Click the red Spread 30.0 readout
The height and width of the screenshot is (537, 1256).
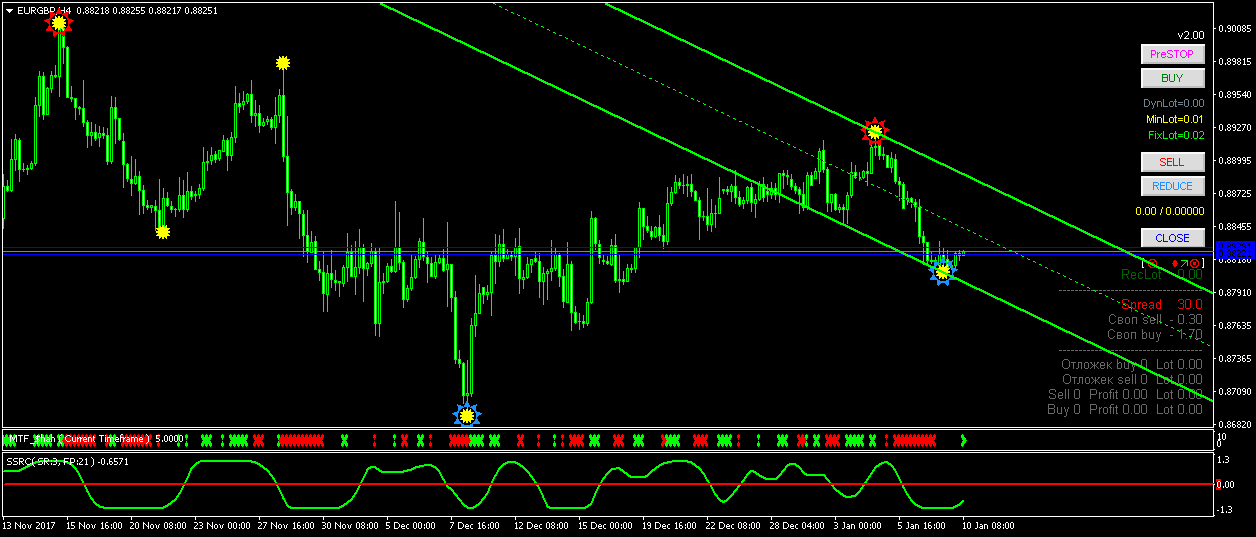pyautogui.click(x=1161, y=304)
